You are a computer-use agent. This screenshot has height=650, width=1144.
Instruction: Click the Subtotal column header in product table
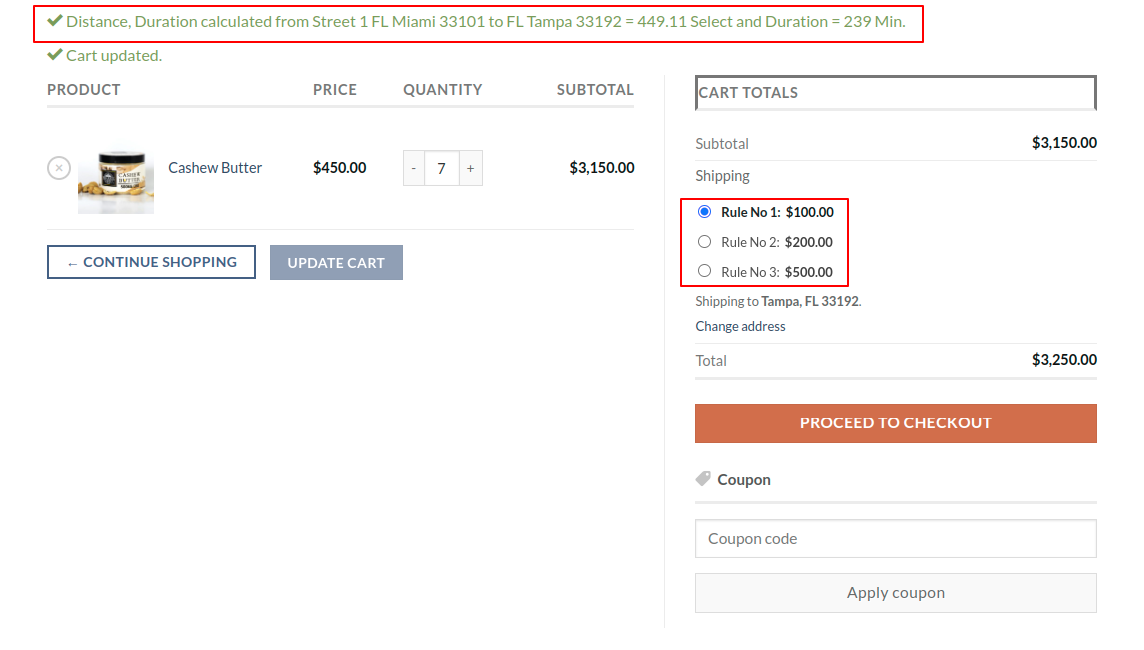(x=595, y=90)
